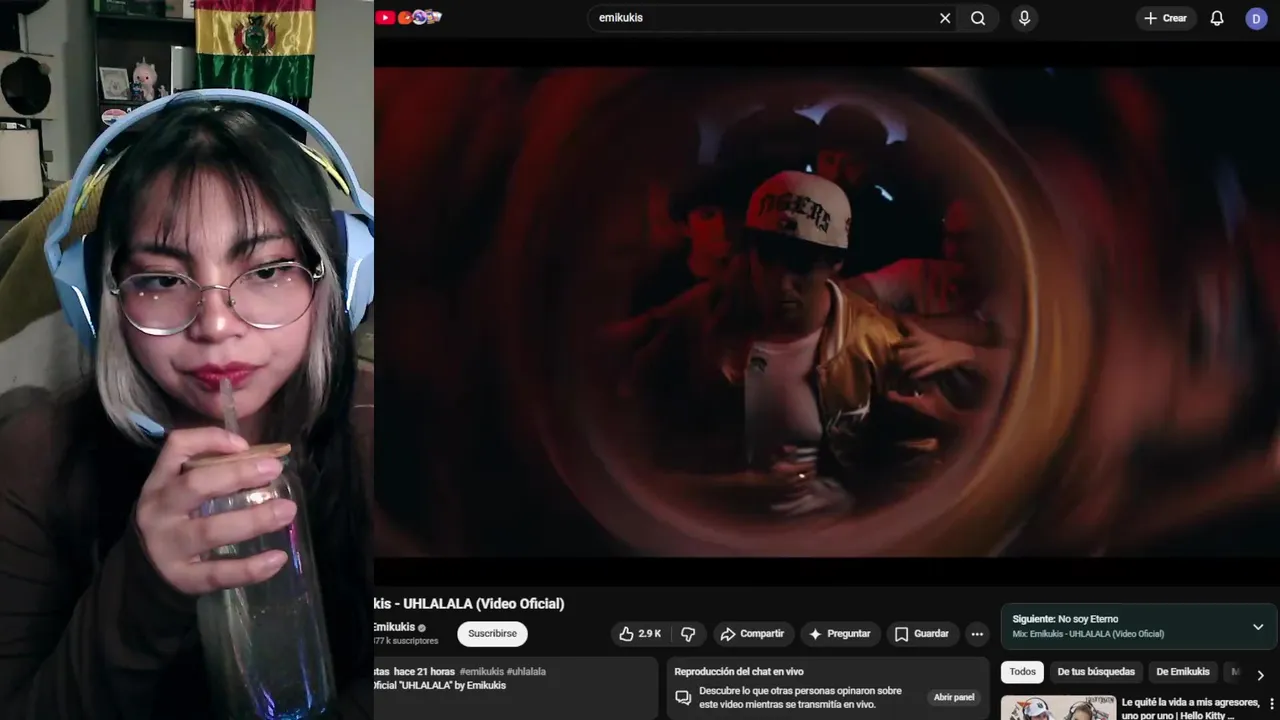Click the #uhlalala hashtag

pyautogui.click(x=526, y=672)
